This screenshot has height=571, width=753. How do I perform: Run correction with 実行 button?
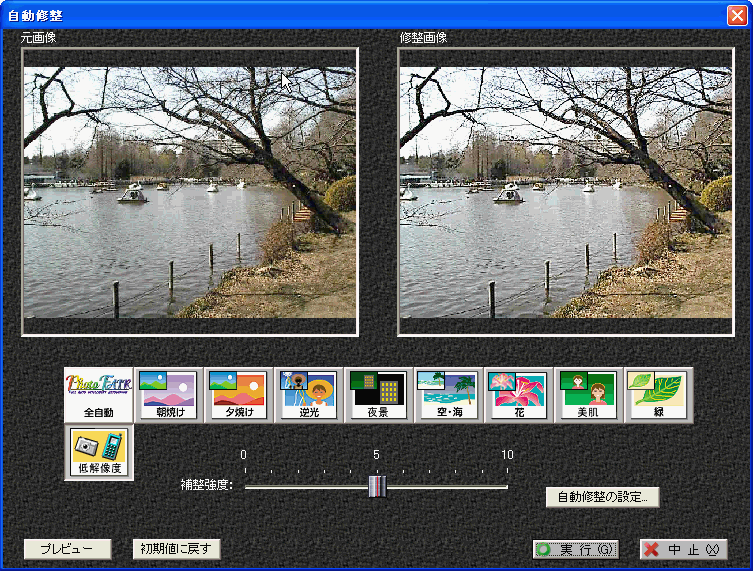575,549
